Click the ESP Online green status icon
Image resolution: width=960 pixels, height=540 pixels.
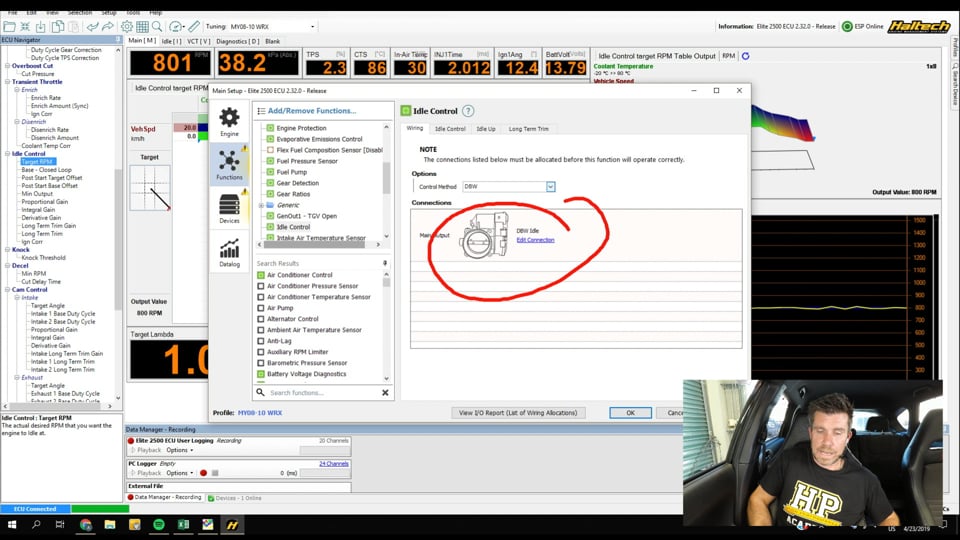(847, 26)
